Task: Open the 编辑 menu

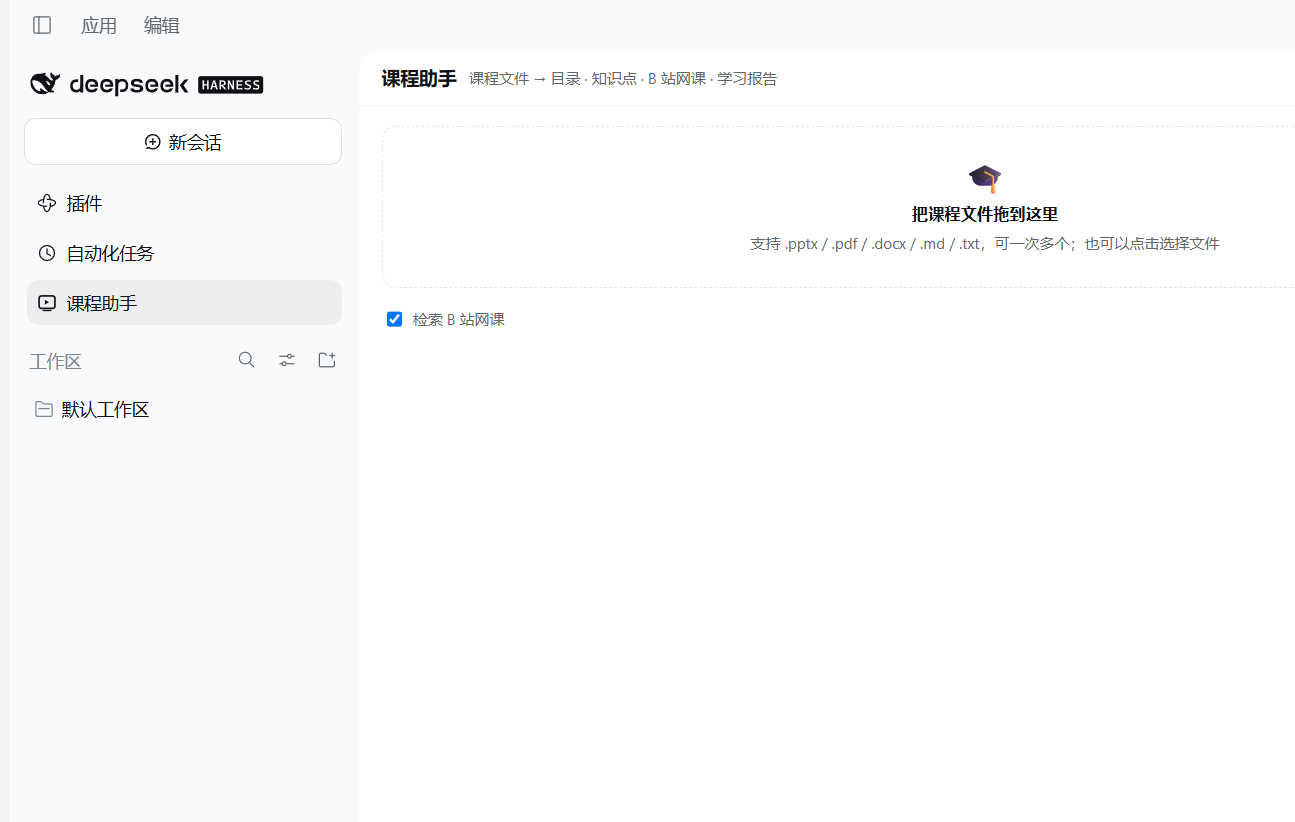Action: tap(162, 26)
